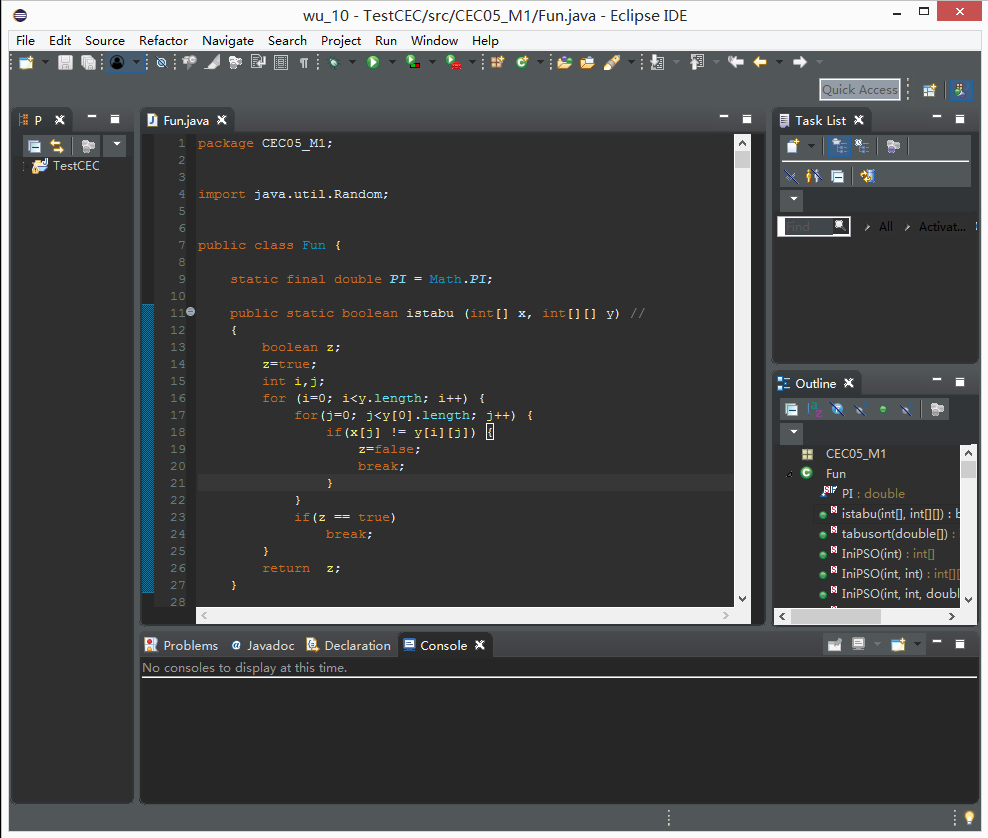988x838 pixels.
Task: Open the Run button dropdown arrow
Action: click(392, 62)
